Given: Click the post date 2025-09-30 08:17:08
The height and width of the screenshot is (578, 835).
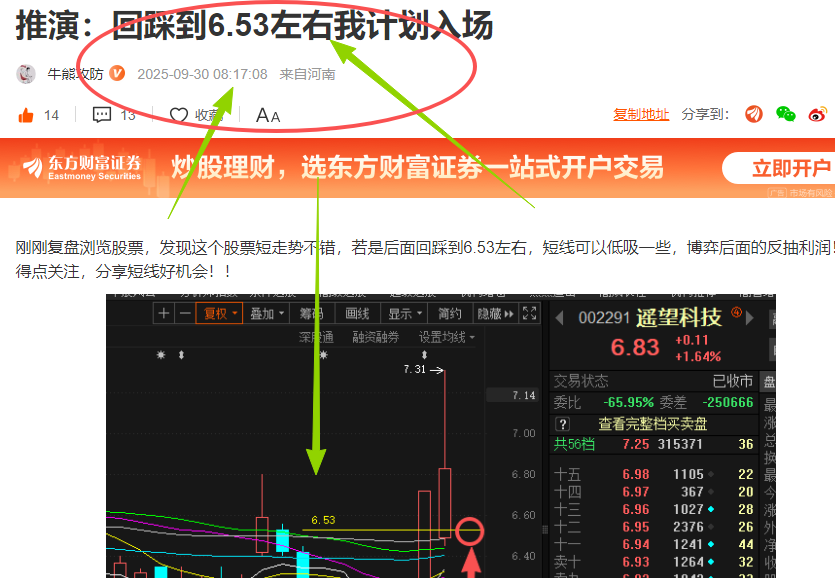Looking at the screenshot, I should click(x=202, y=74).
